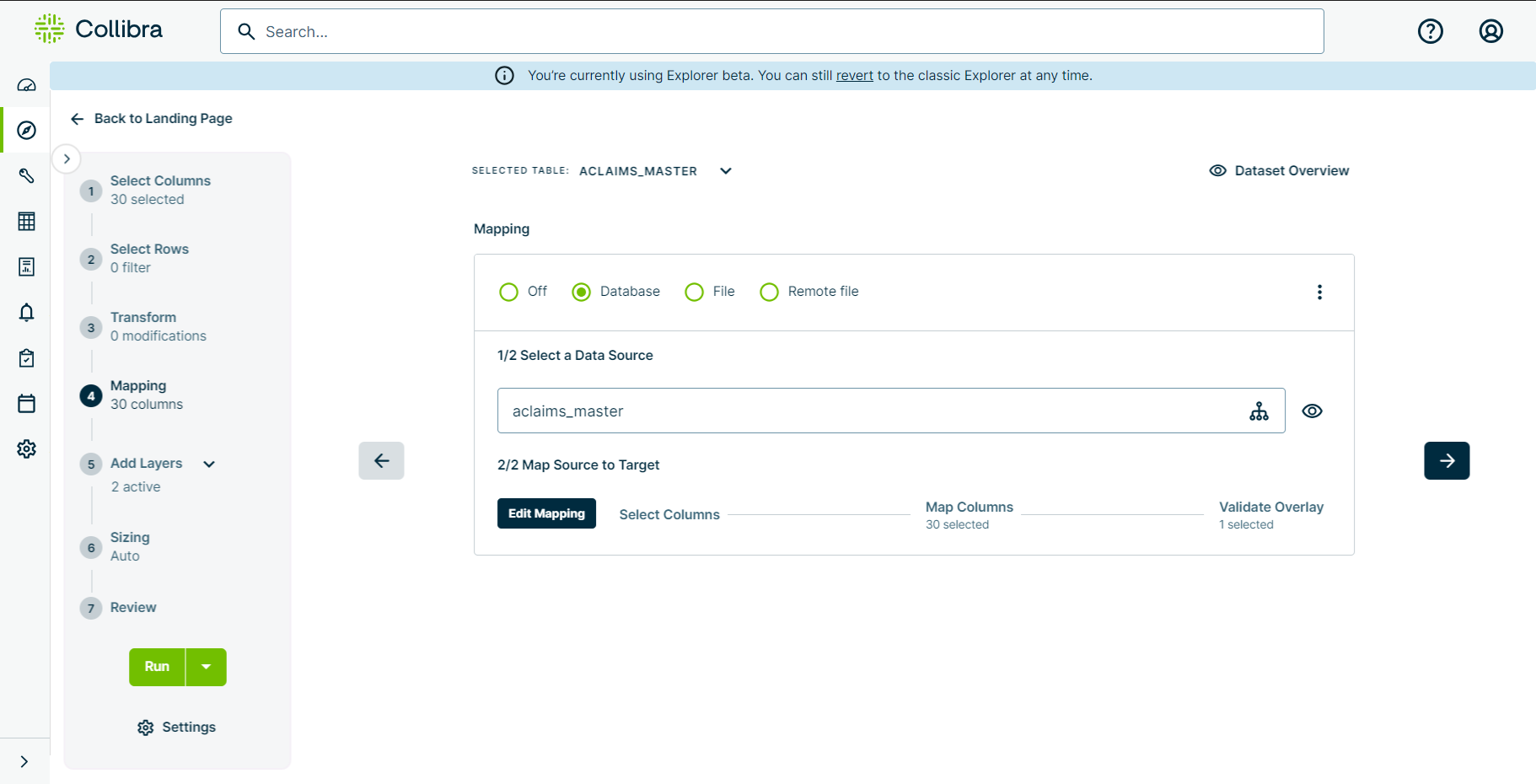1536x784 pixels.
Task: Select the dashboard gauge icon in sidebar
Action: [26, 84]
